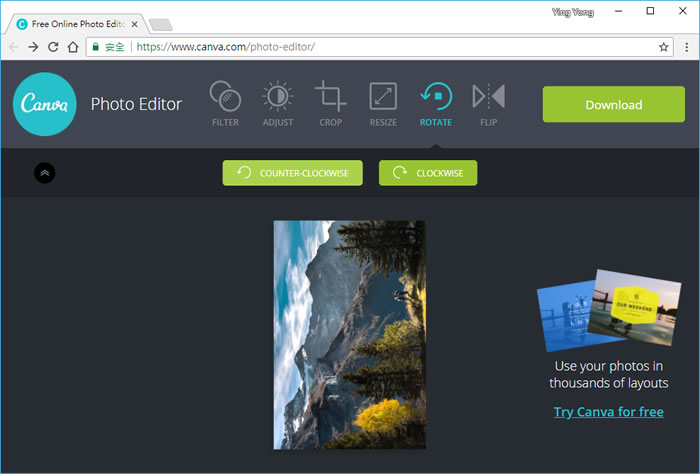
Task: Open the Chrome three-dot menu
Action: (x=687, y=47)
